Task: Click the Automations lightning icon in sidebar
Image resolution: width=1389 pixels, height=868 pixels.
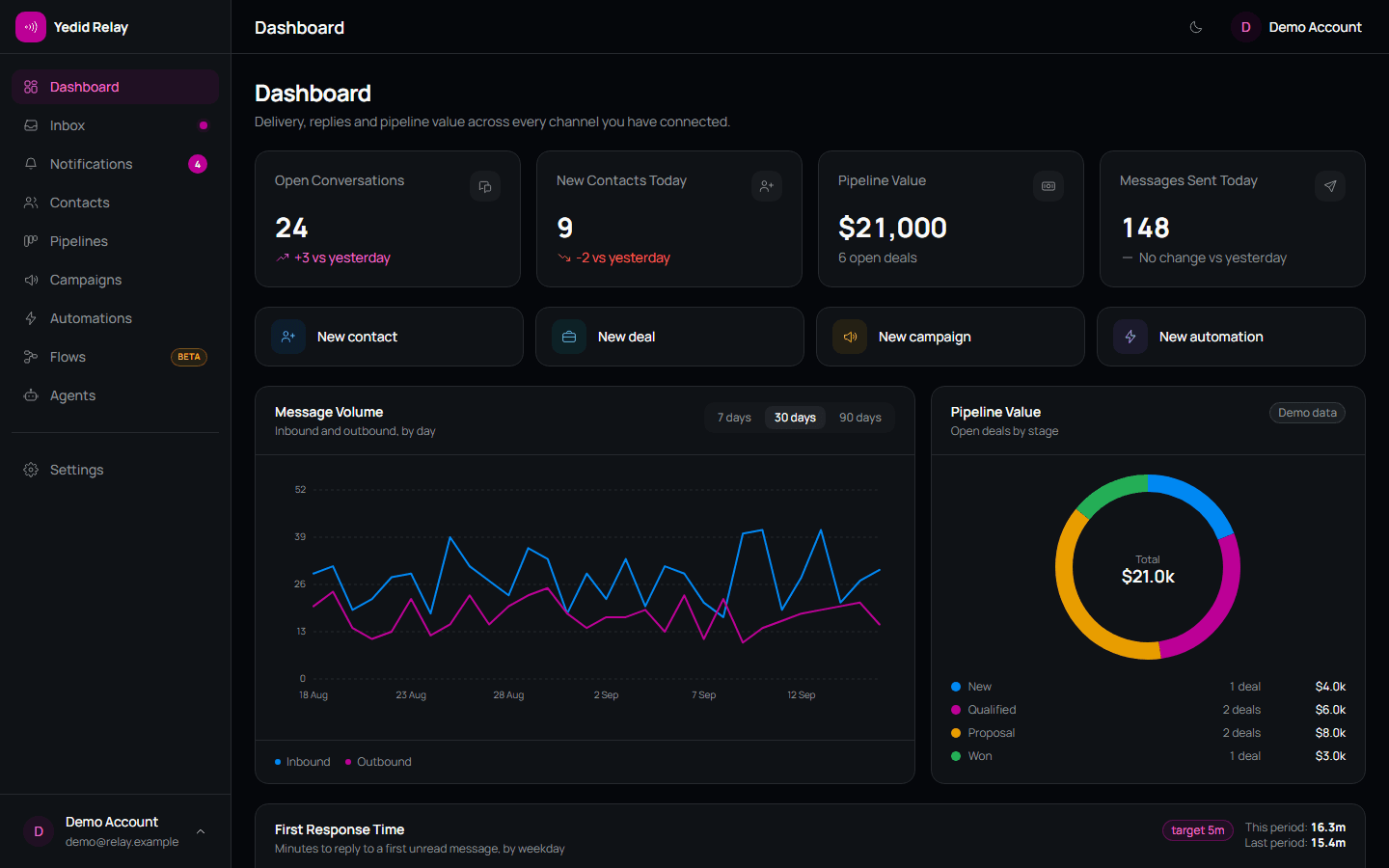Action: (31, 318)
